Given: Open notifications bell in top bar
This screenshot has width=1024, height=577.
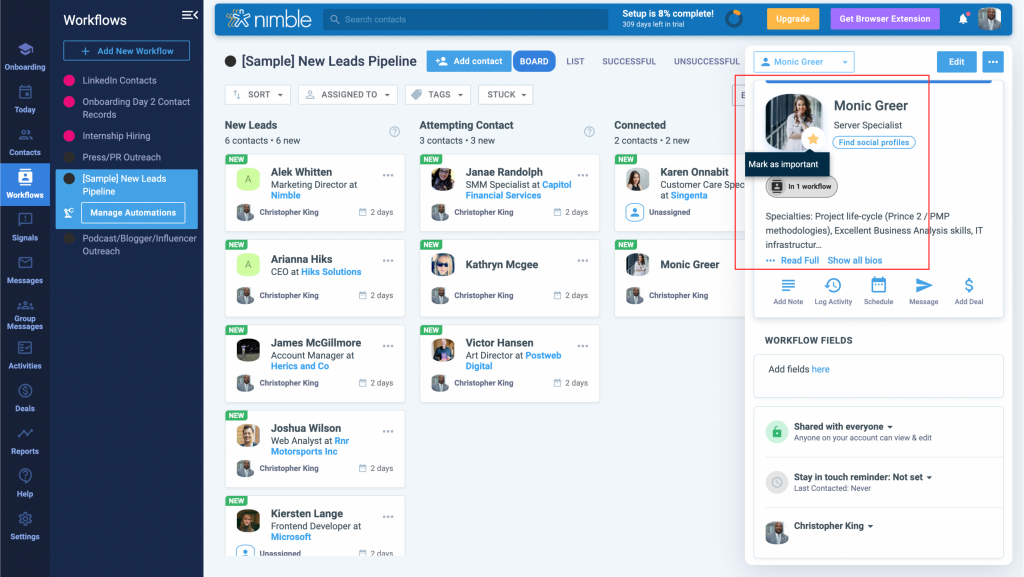Looking at the screenshot, I should (963, 19).
